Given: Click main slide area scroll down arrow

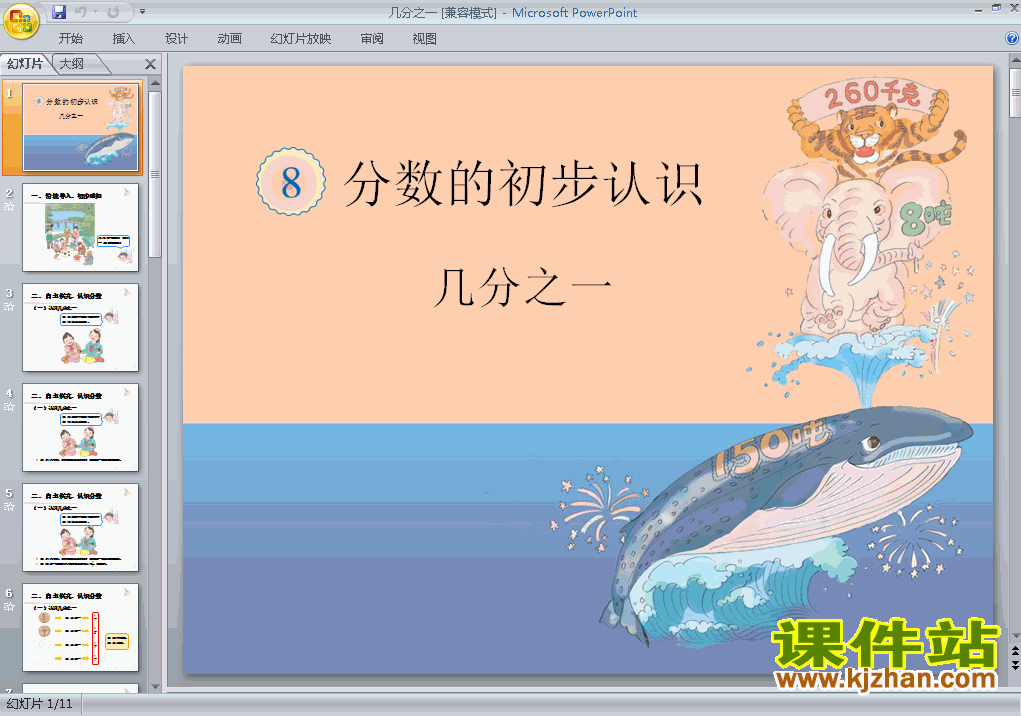Looking at the screenshot, I should click(x=1015, y=635).
